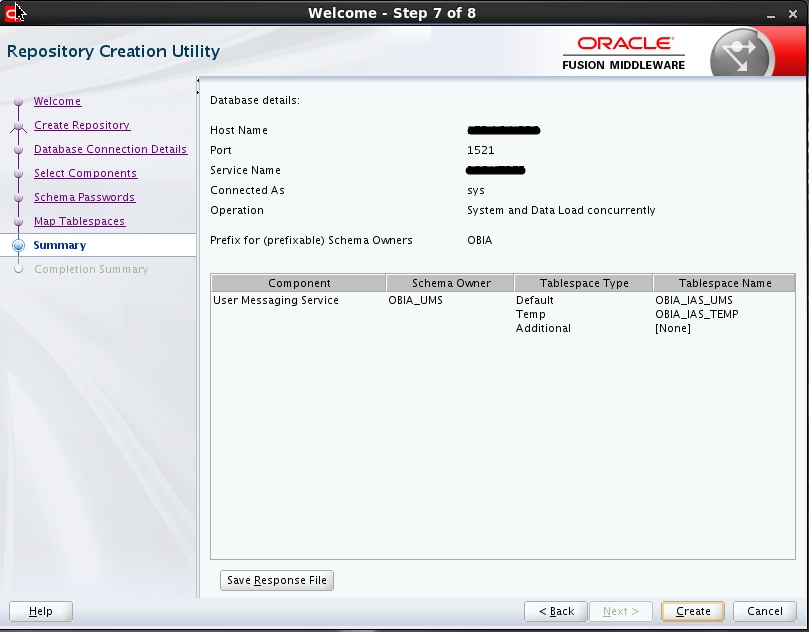Click the OBIA_UMS schema owner cell
The width and height of the screenshot is (809, 632).
pos(415,300)
